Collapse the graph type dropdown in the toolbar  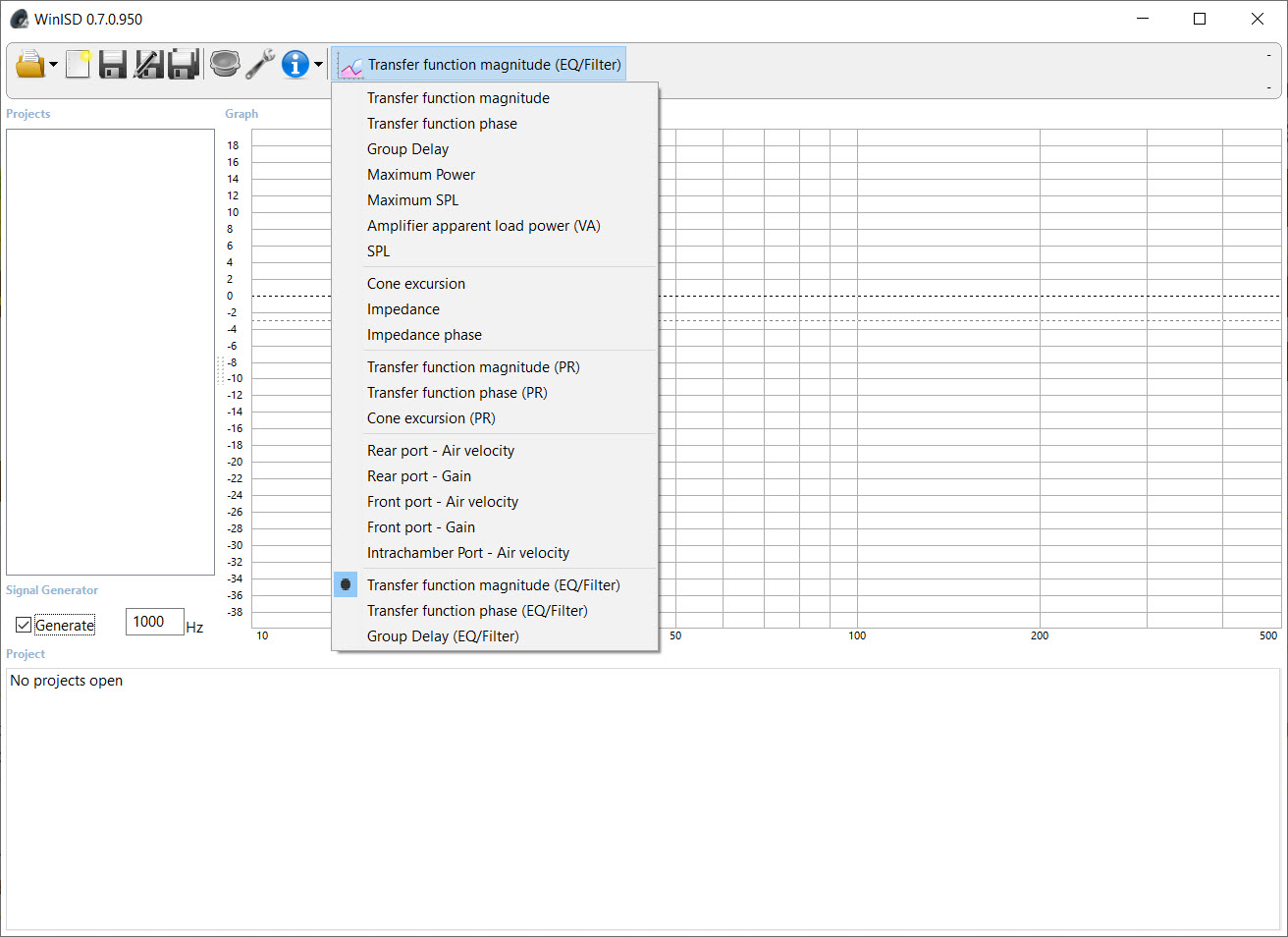[479, 65]
